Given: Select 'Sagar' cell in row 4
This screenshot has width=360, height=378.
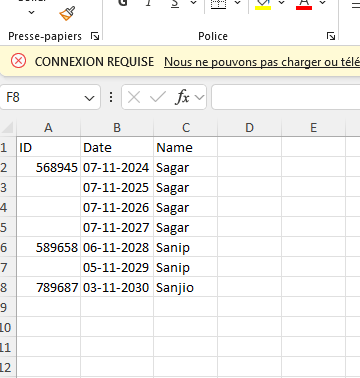Looking at the screenshot, I should [186, 207].
